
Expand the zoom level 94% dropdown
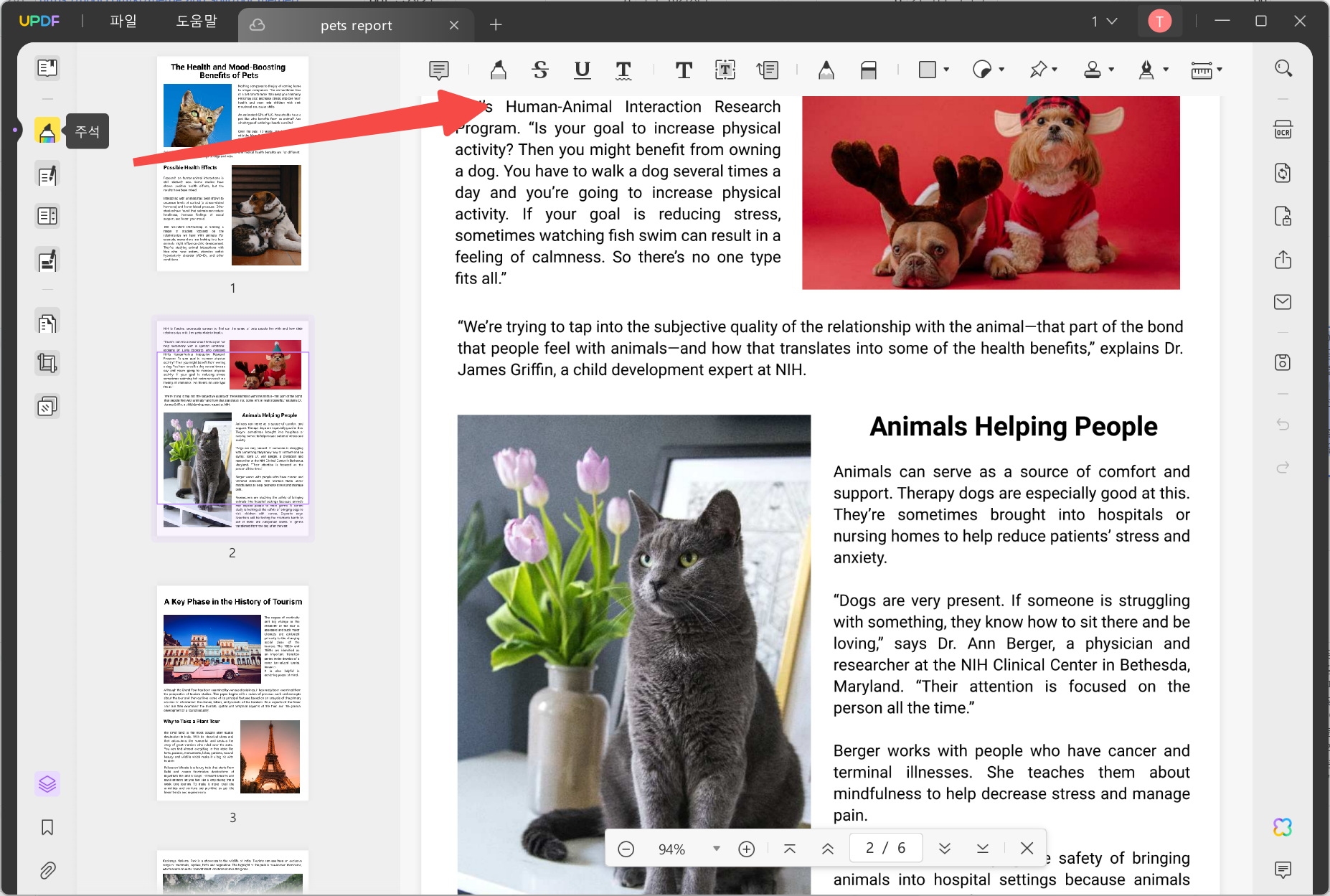(x=716, y=849)
